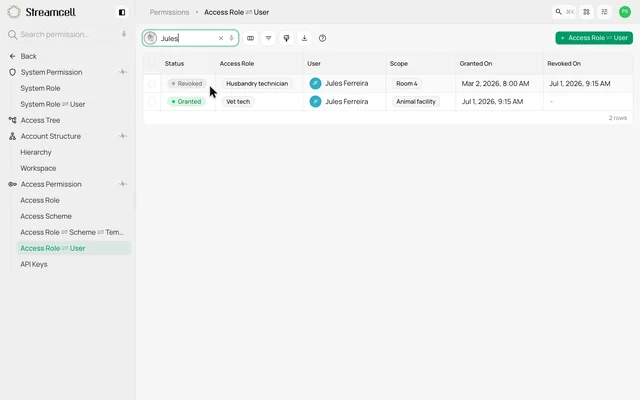Select Access Role User in sidebar
Viewport: 640px width, 400px height.
coord(73,248)
